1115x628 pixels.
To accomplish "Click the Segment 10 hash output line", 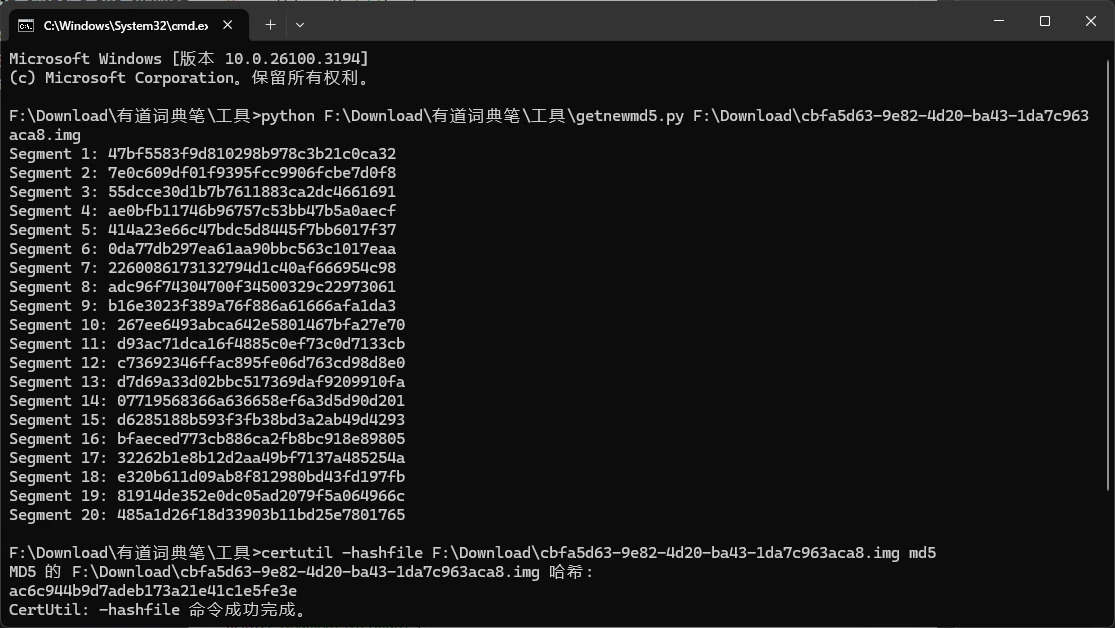I will pos(207,325).
